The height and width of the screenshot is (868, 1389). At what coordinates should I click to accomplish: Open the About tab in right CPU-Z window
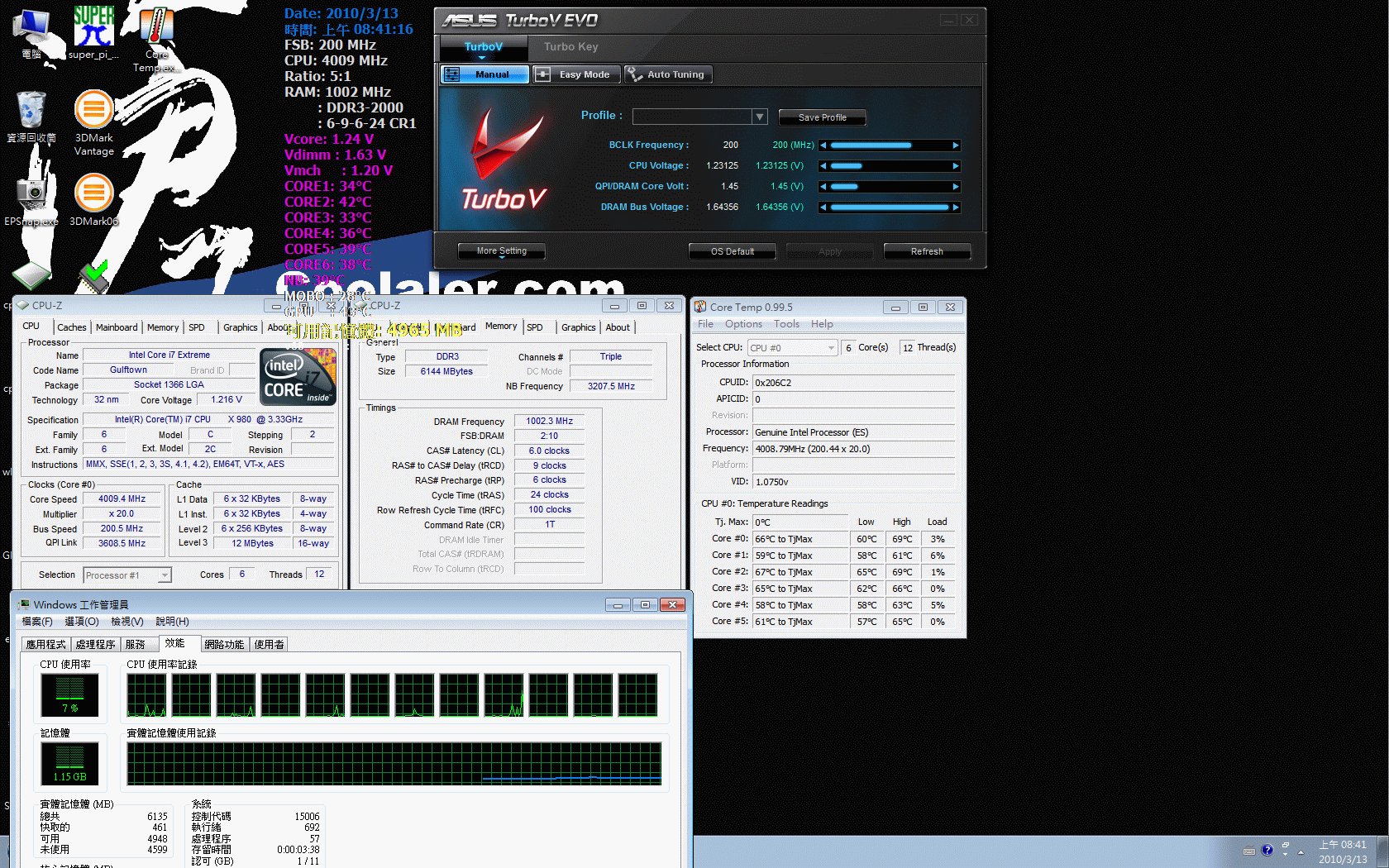pos(618,327)
